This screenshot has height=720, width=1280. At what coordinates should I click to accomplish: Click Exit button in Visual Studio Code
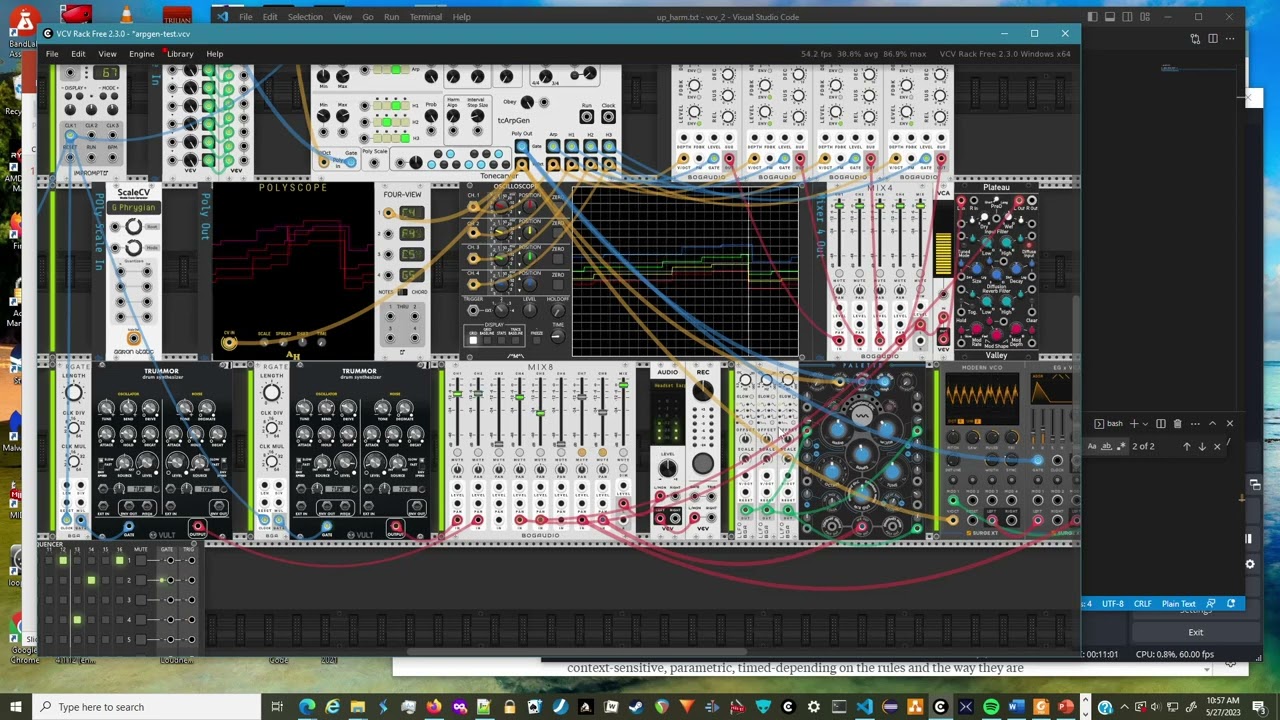1195,632
